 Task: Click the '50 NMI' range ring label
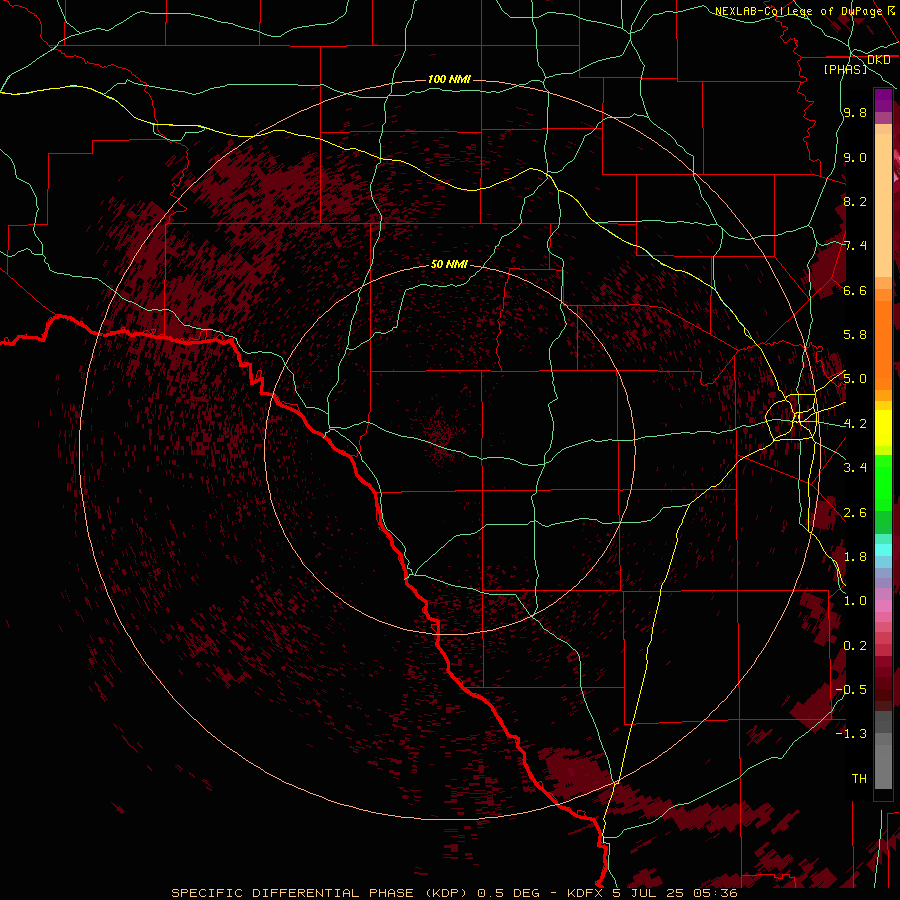(x=449, y=264)
